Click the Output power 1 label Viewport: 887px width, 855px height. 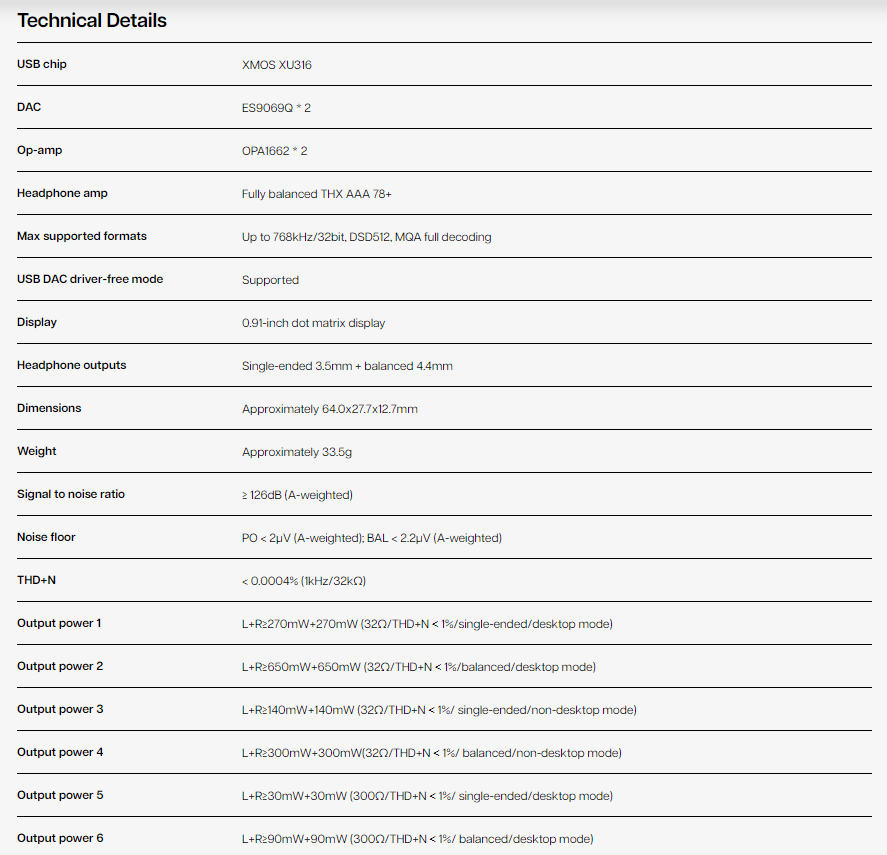coord(59,623)
